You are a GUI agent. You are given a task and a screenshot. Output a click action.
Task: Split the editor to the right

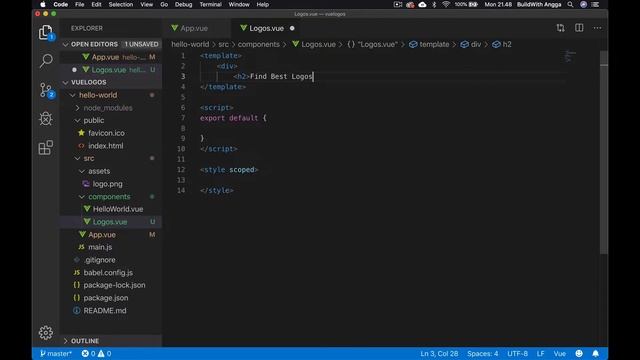[x=579, y=28]
